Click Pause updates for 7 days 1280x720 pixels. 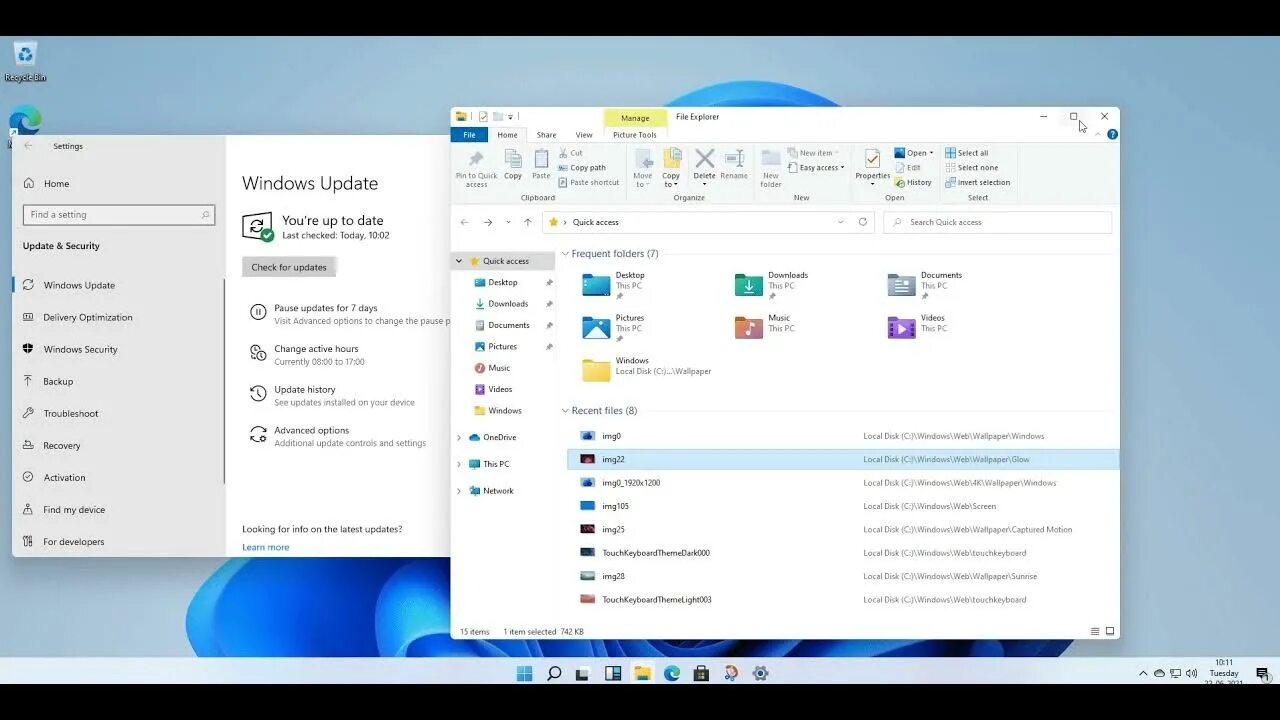pyautogui.click(x=326, y=308)
